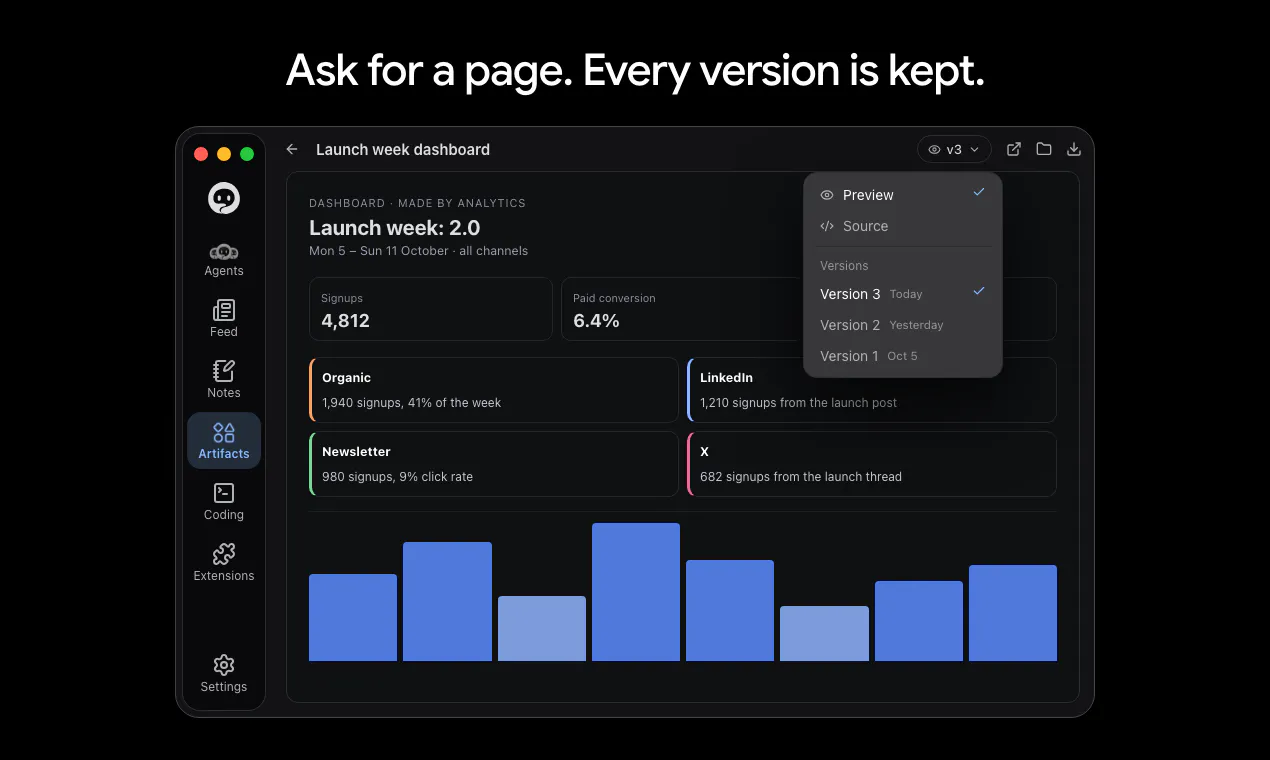Screen dimensions: 1270x760
Task: Open the v3 version dropdown
Action: pos(954,149)
